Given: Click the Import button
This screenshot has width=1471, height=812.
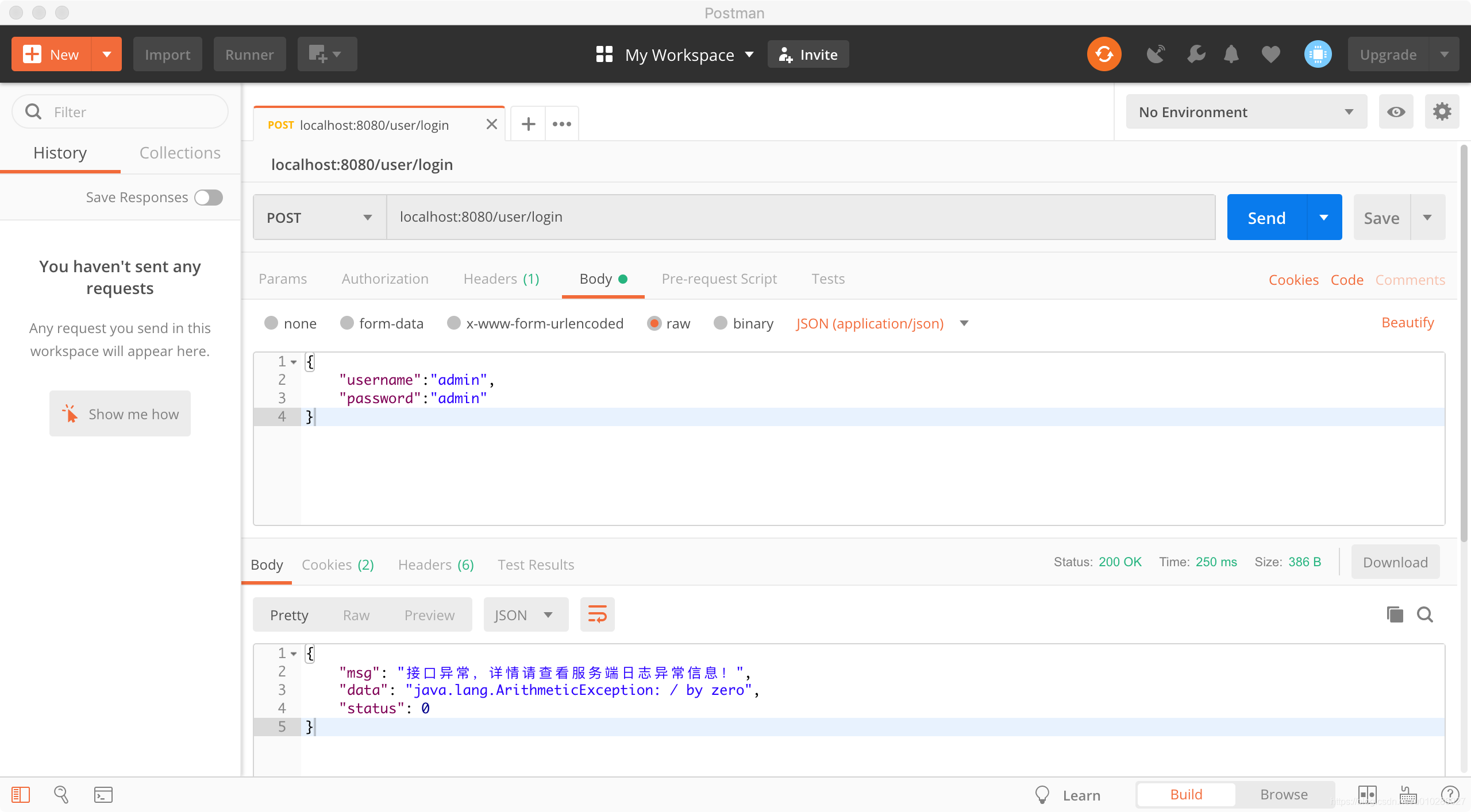Looking at the screenshot, I should pyautogui.click(x=167, y=54).
